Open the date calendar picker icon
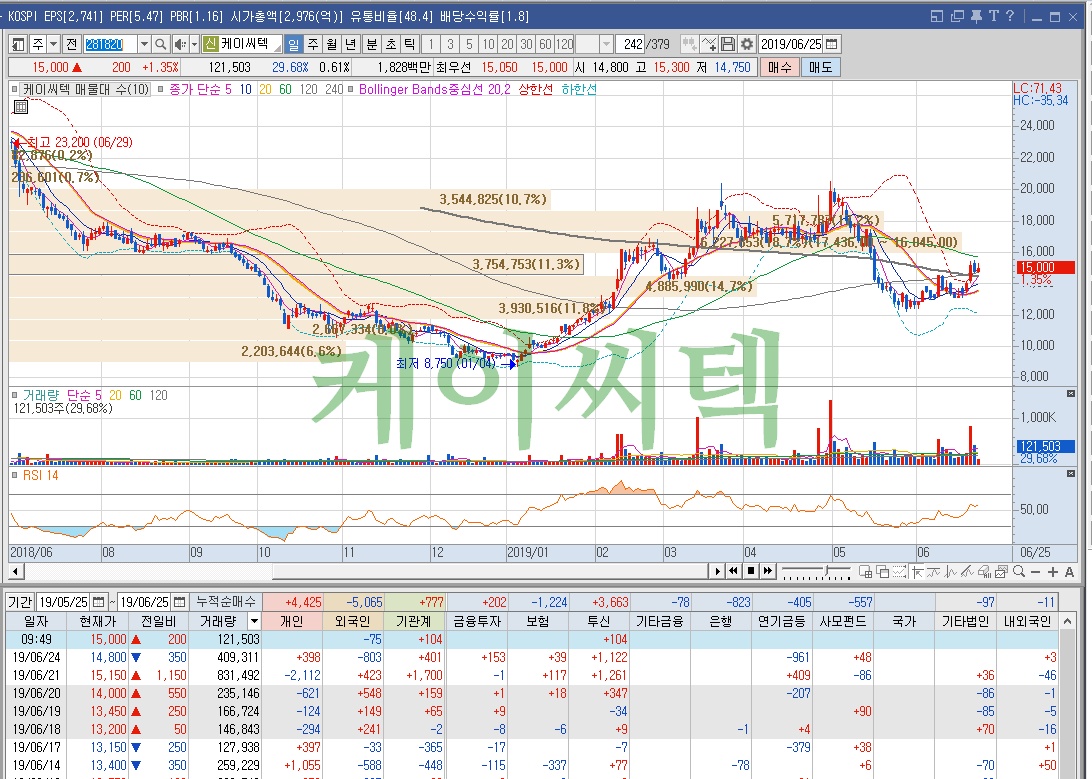 tap(832, 45)
